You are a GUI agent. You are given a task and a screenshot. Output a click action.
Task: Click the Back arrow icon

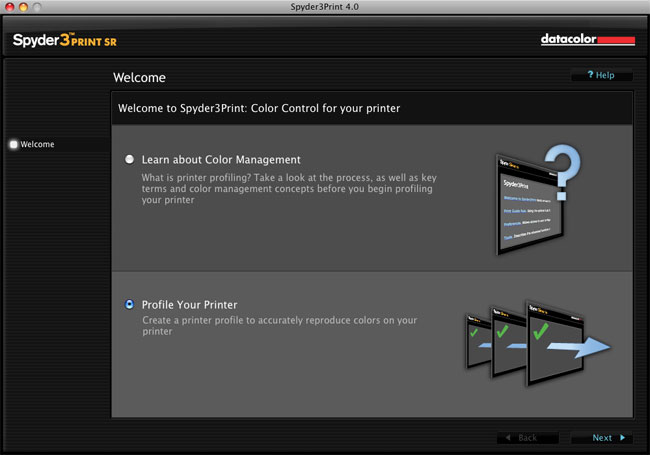508,438
